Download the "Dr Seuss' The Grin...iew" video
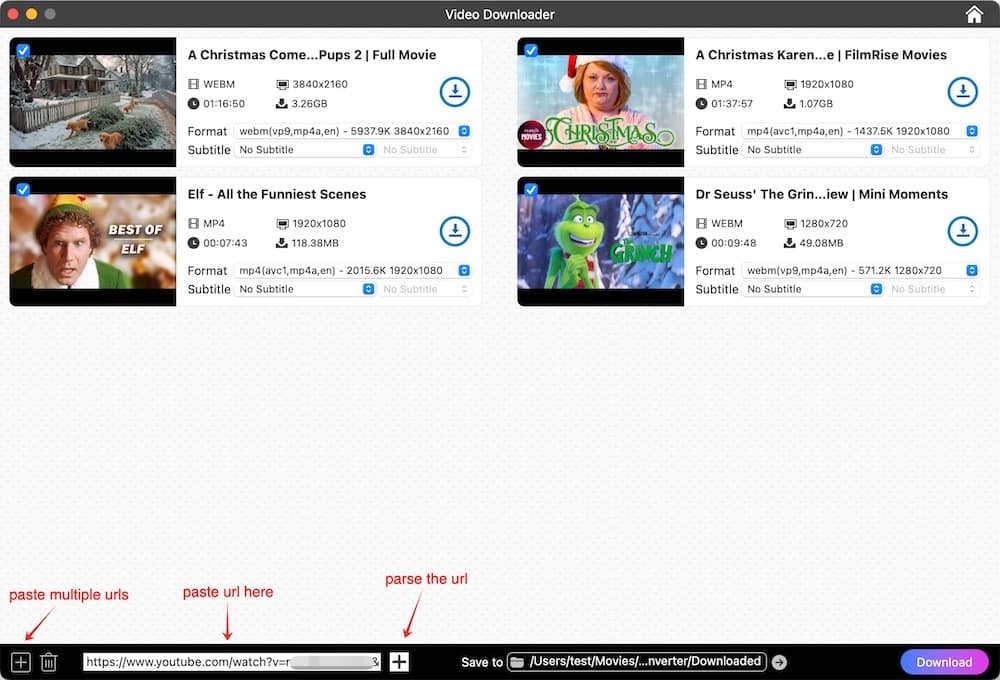Viewport: 1000px width, 680px height. coord(963,231)
